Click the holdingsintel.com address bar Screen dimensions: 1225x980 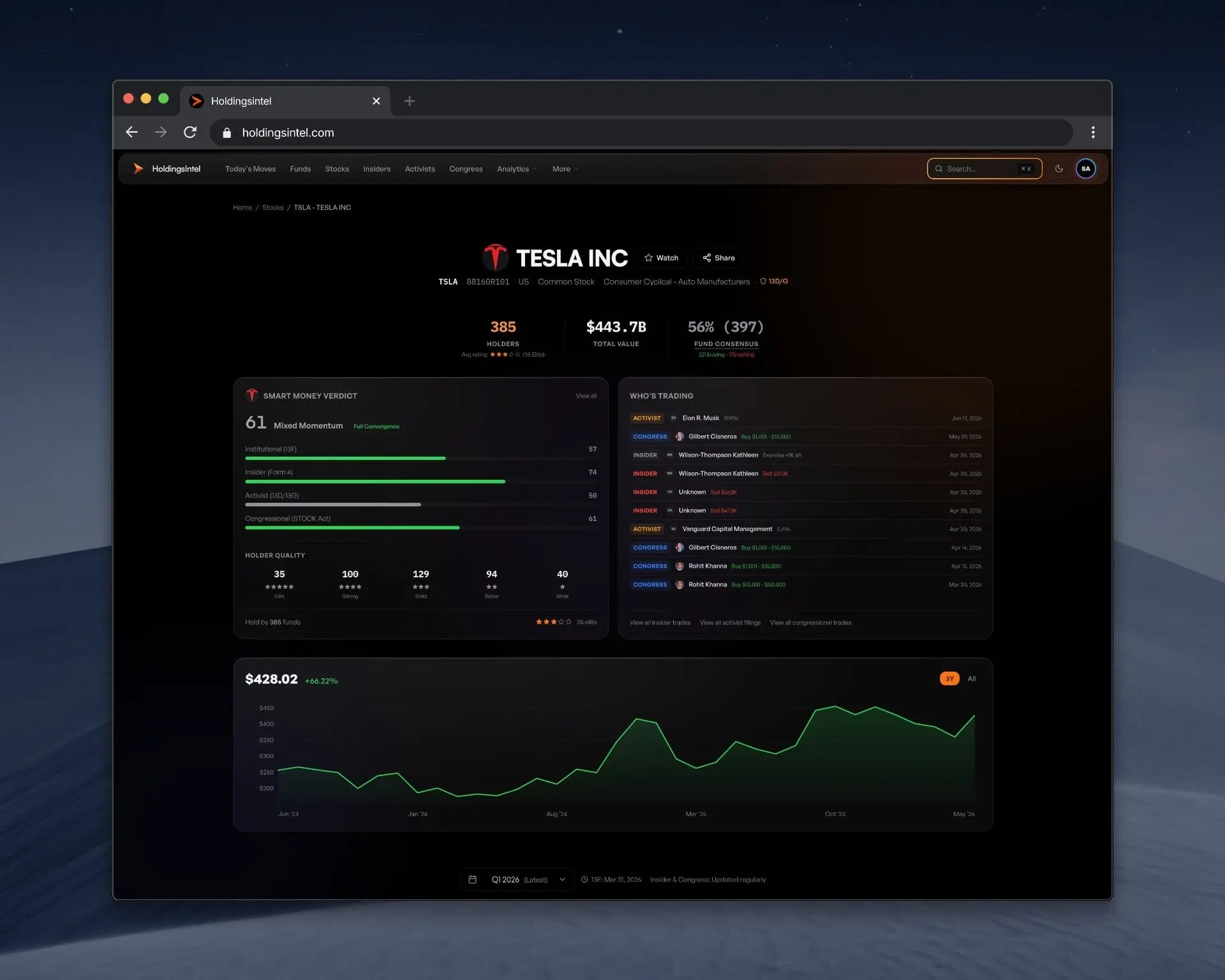641,133
